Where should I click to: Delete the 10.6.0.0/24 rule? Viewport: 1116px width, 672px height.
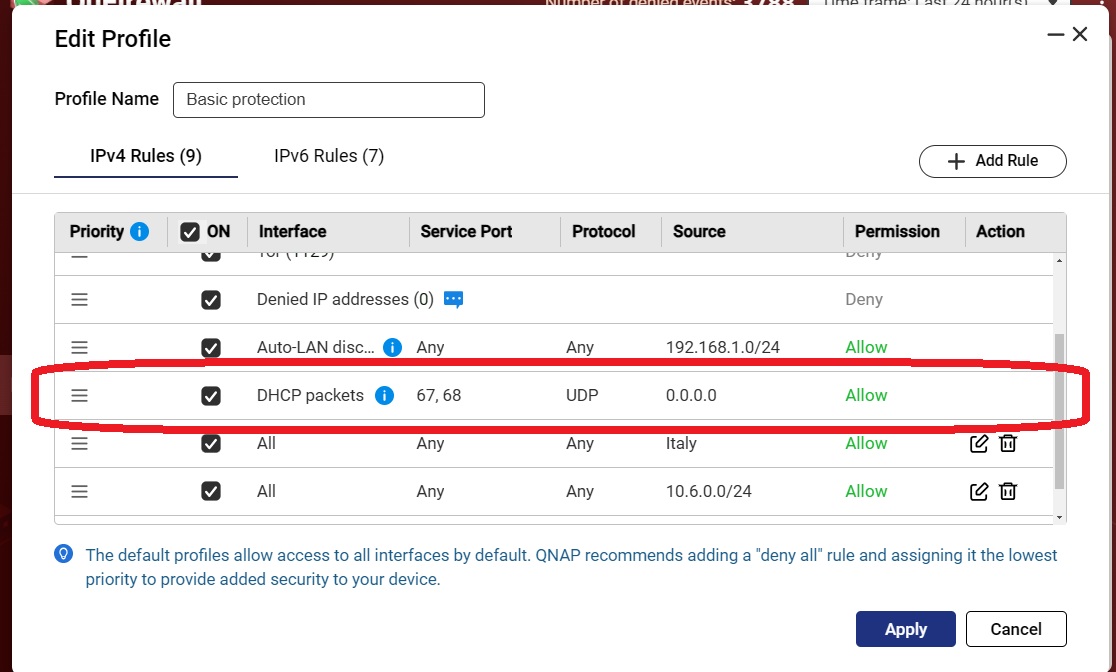(1008, 491)
